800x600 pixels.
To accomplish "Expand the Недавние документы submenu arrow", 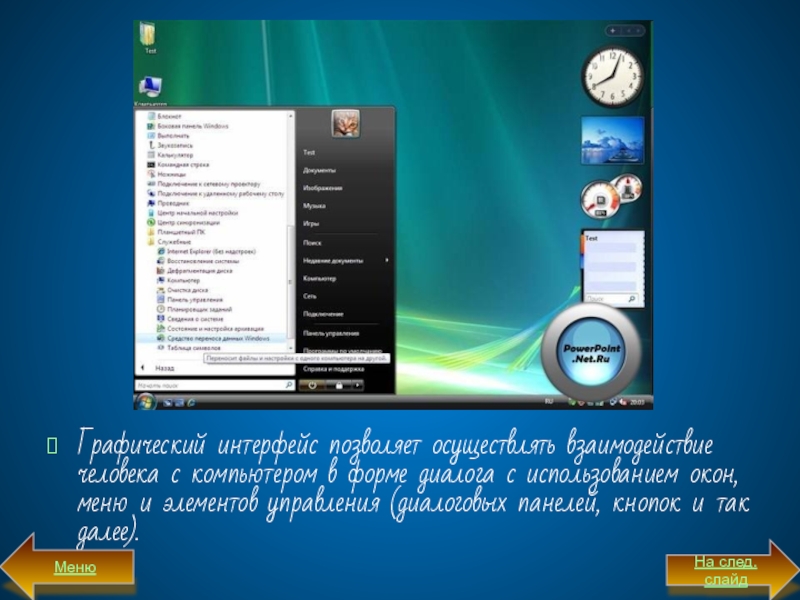I will coord(387,260).
